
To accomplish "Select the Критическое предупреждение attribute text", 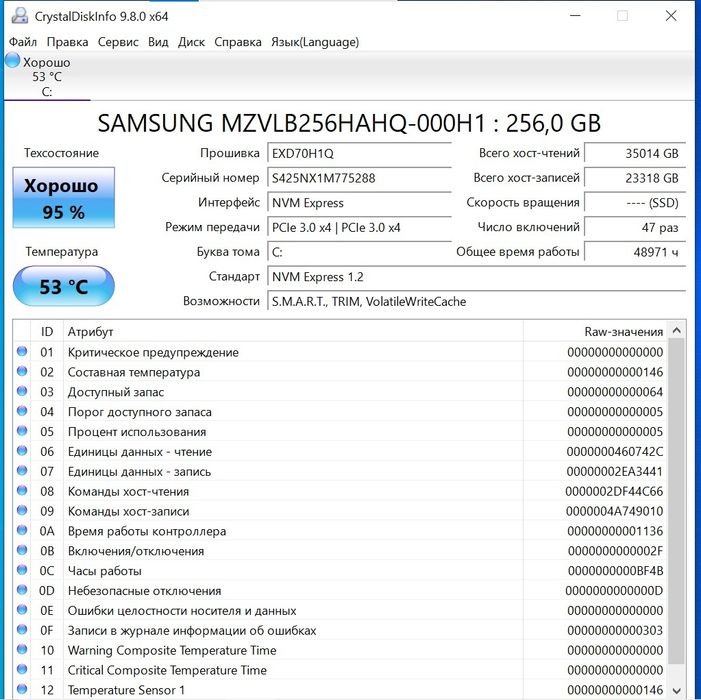I will click(153, 352).
